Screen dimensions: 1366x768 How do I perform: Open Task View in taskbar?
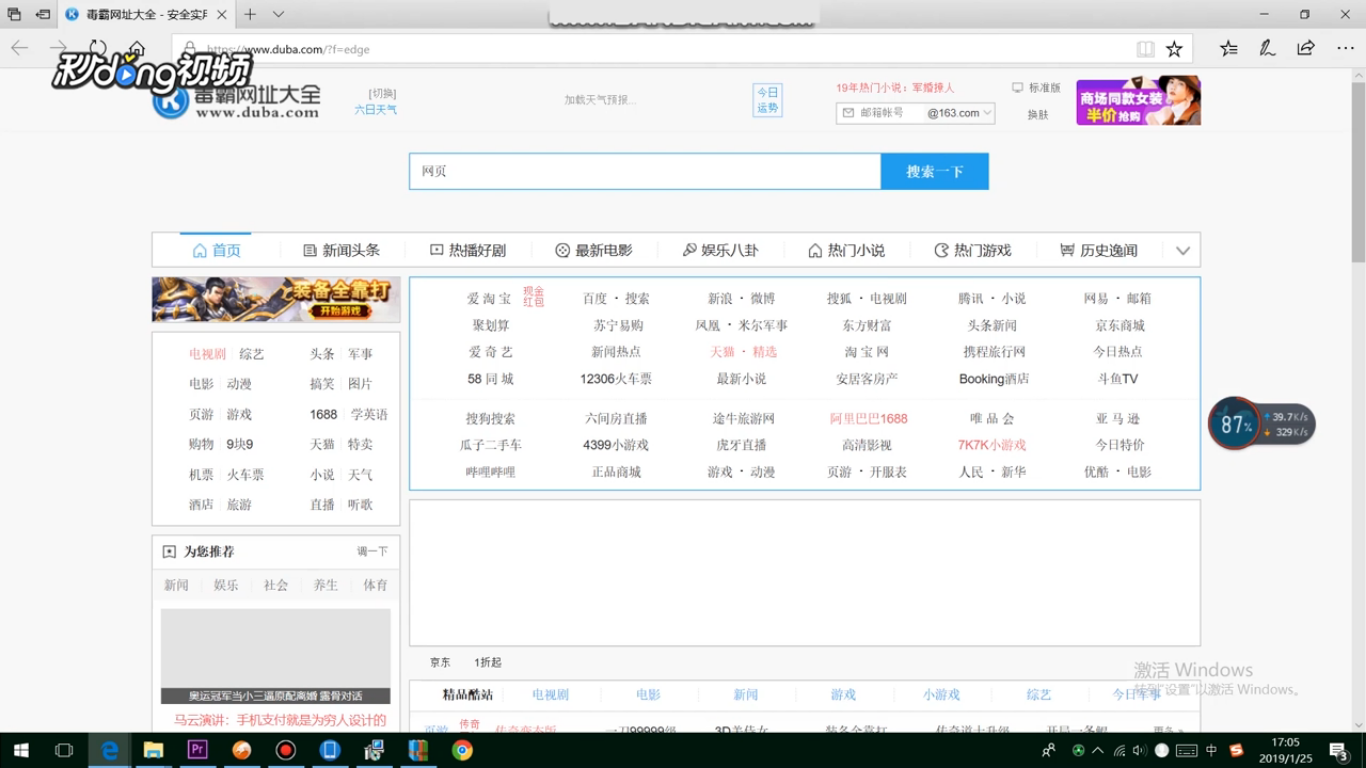click(x=64, y=750)
